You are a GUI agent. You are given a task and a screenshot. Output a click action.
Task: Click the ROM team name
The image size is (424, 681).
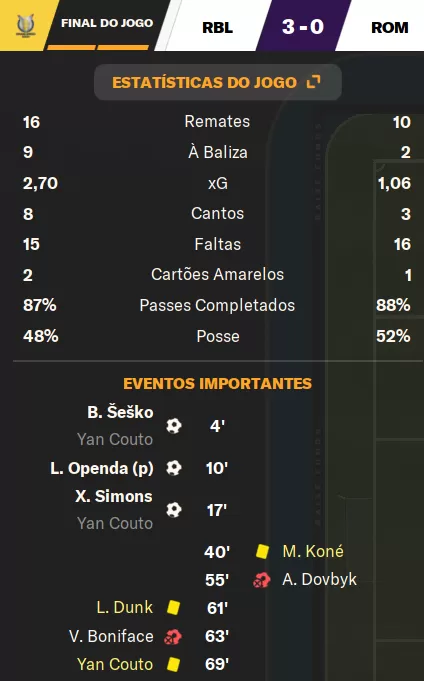390,27
